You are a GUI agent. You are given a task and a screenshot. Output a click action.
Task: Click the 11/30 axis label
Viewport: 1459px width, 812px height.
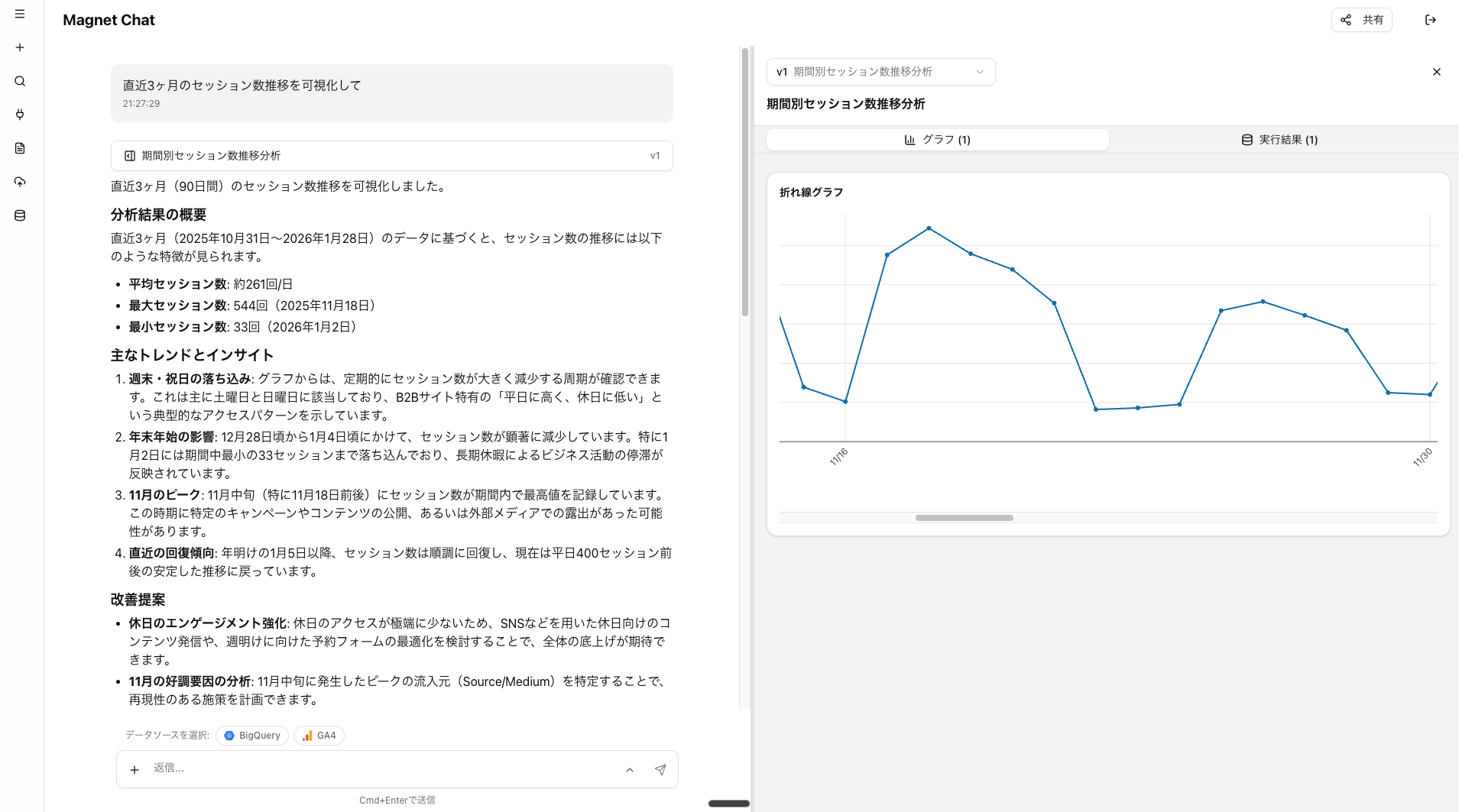click(1422, 457)
